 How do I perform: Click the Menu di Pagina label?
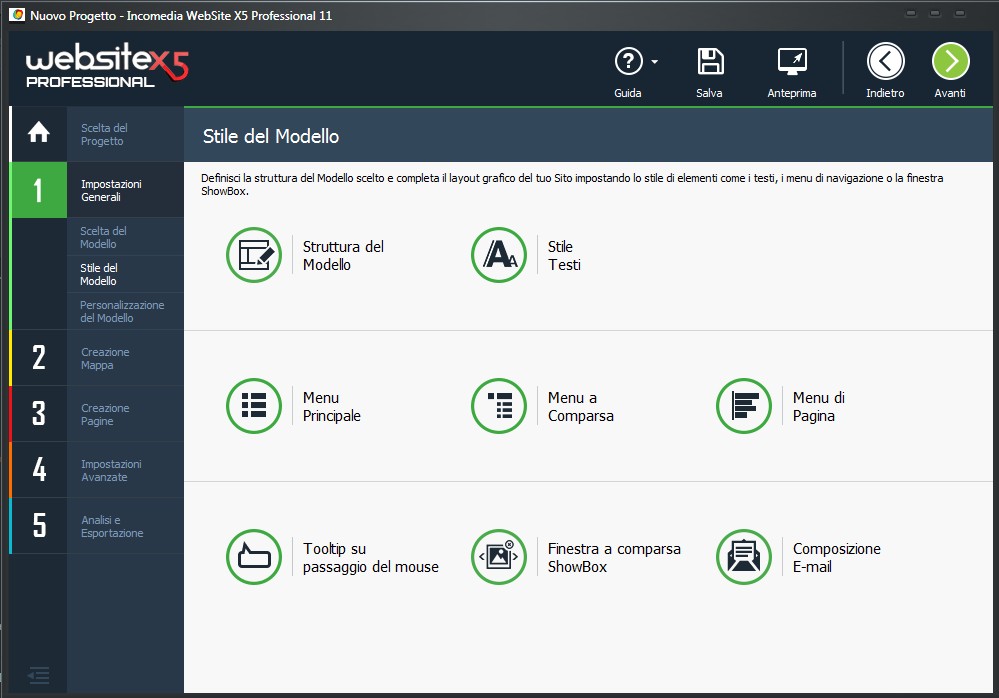point(819,406)
